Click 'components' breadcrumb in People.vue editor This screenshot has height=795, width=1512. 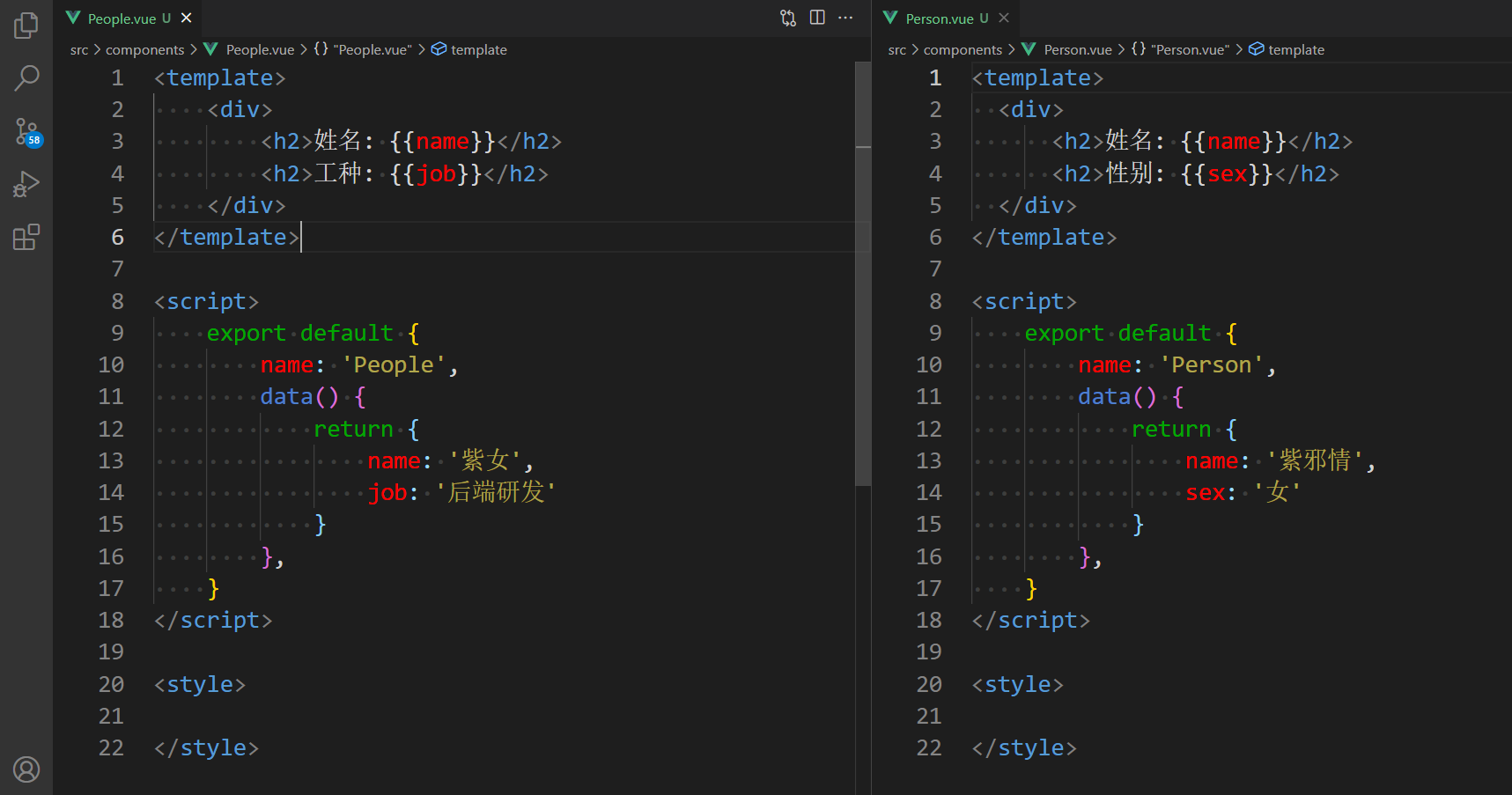145,49
